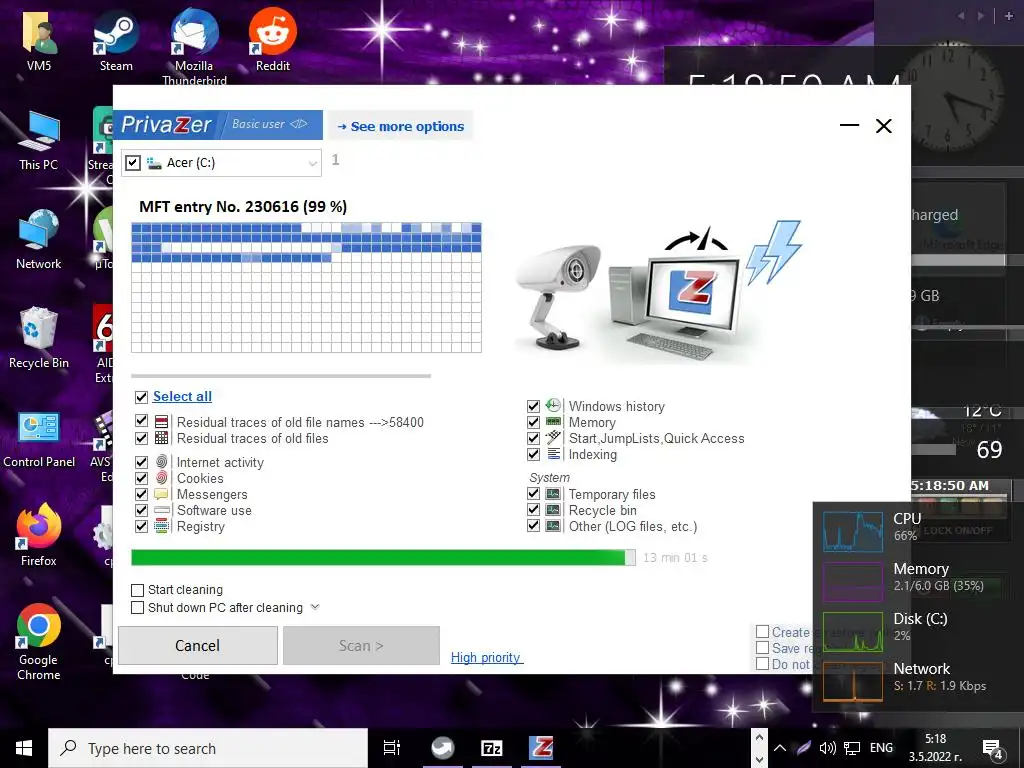Click the Temporary files icon
This screenshot has width=1024, height=768.
[x=553, y=494]
